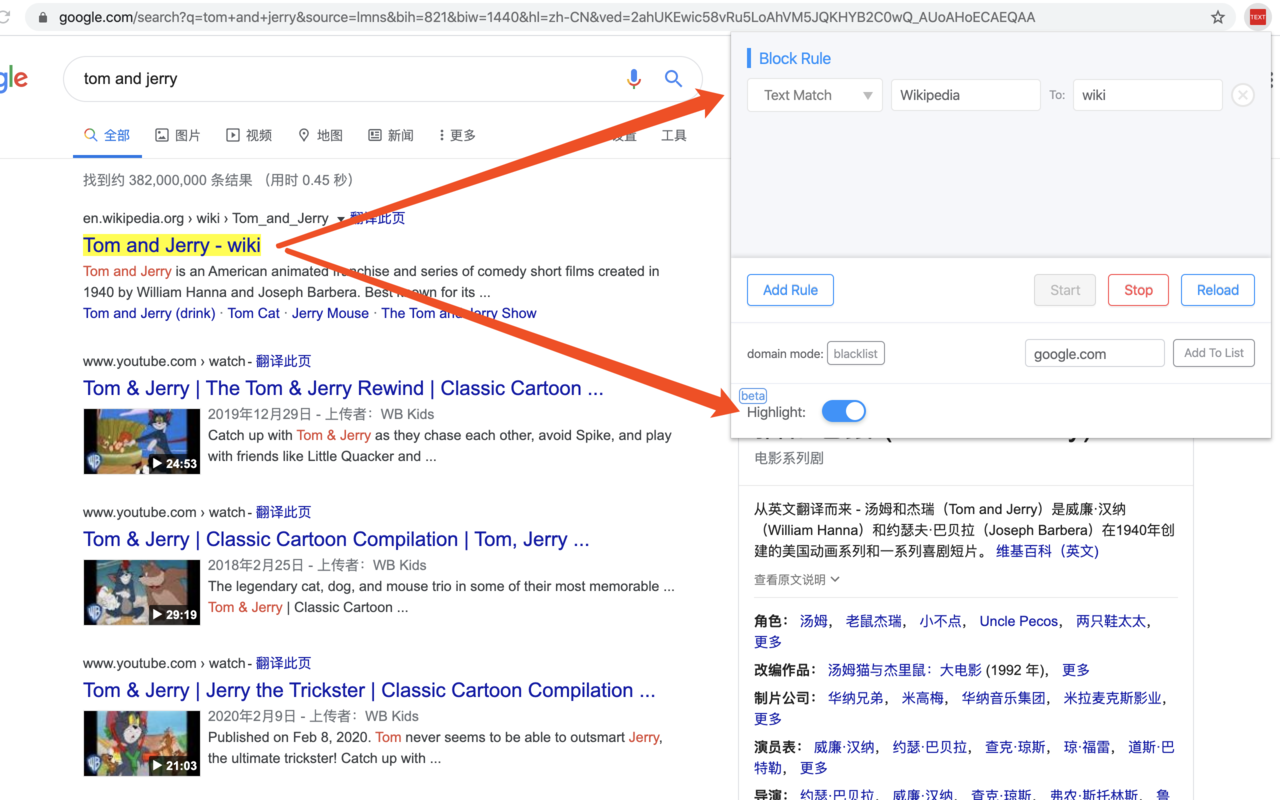Click the blue magnifier search icon
Viewport: 1280px width, 800px height.
(674, 79)
